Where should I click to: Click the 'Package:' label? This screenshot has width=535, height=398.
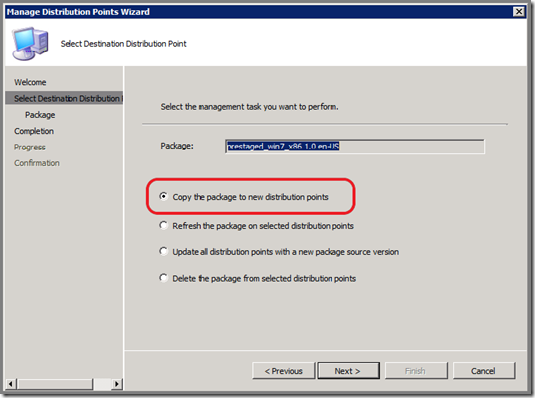(177, 146)
